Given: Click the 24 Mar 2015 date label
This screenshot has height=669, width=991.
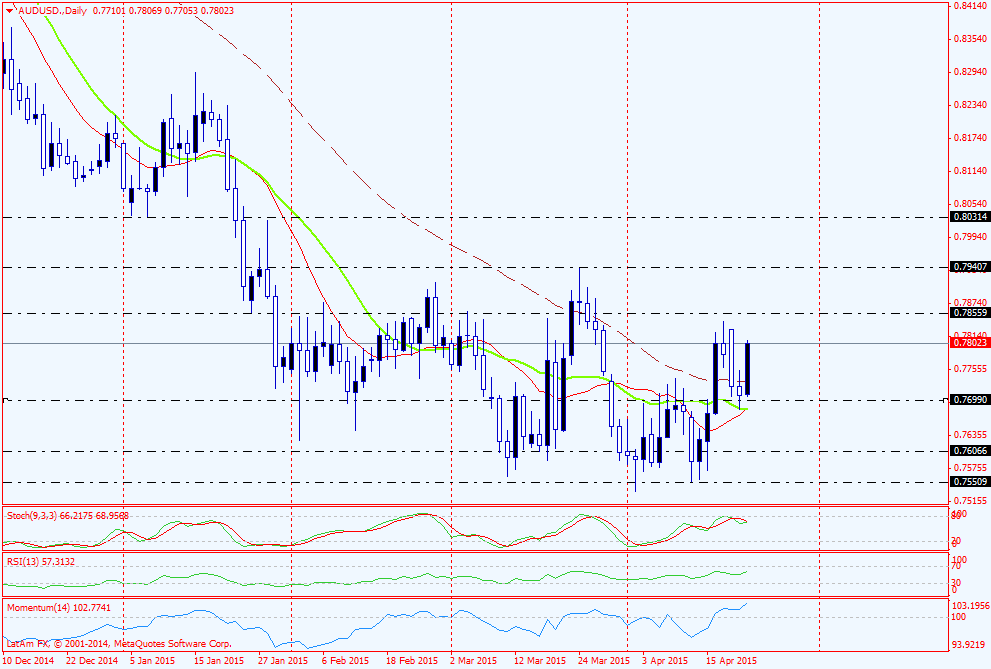Looking at the screenshot, I should (603, 661).
